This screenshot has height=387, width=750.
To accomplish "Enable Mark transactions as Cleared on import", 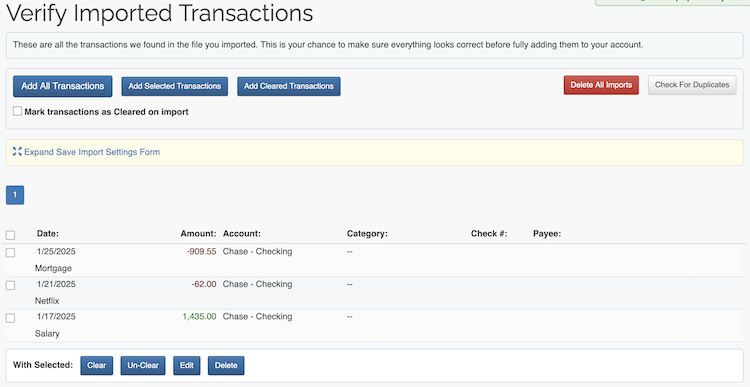I will [x=17, y=111].
